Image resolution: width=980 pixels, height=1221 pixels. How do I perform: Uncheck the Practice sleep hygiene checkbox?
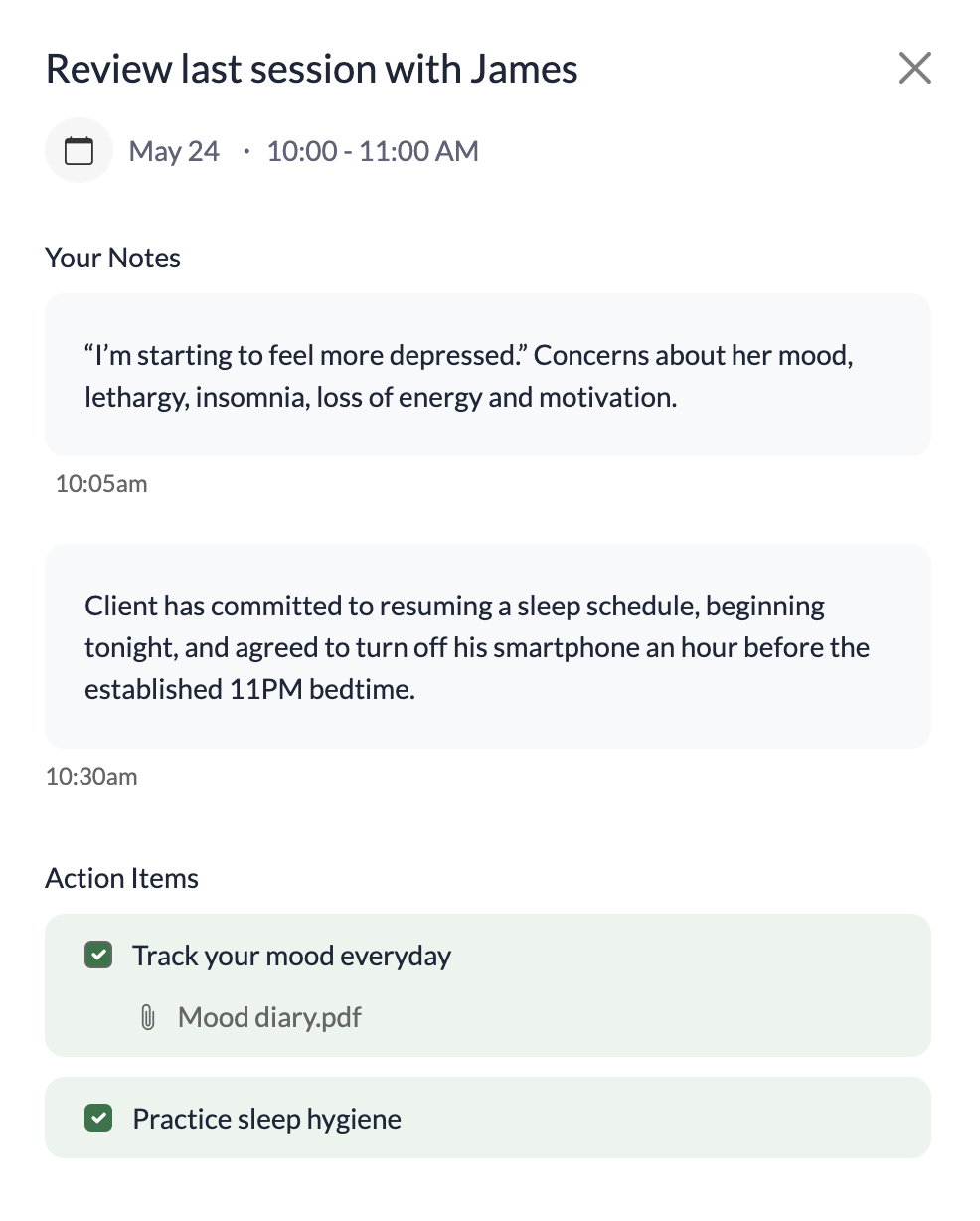98,1119
